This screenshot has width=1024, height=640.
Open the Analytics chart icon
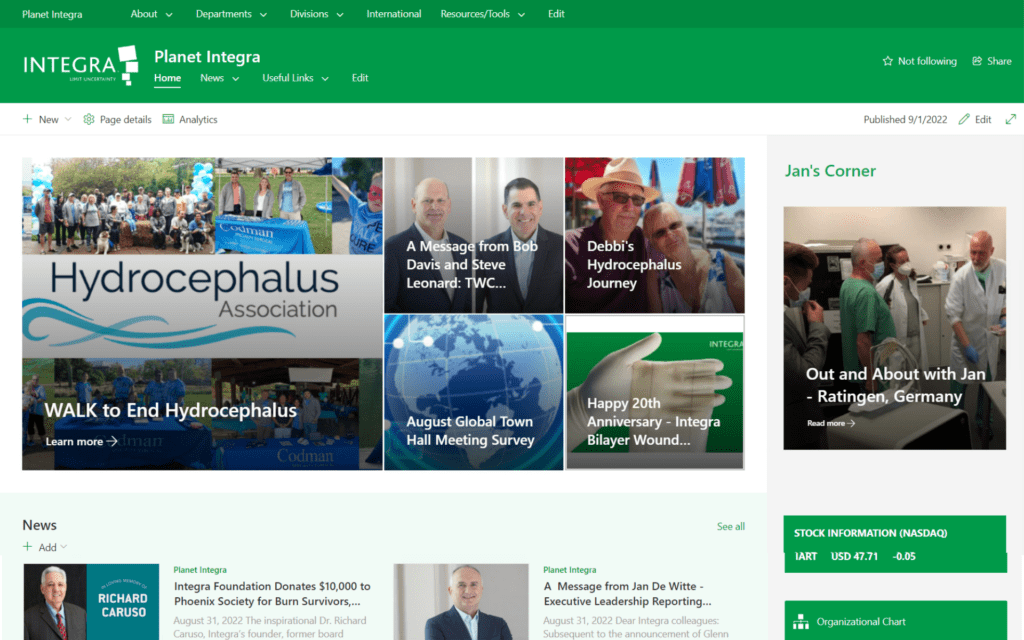click(168, 119)
